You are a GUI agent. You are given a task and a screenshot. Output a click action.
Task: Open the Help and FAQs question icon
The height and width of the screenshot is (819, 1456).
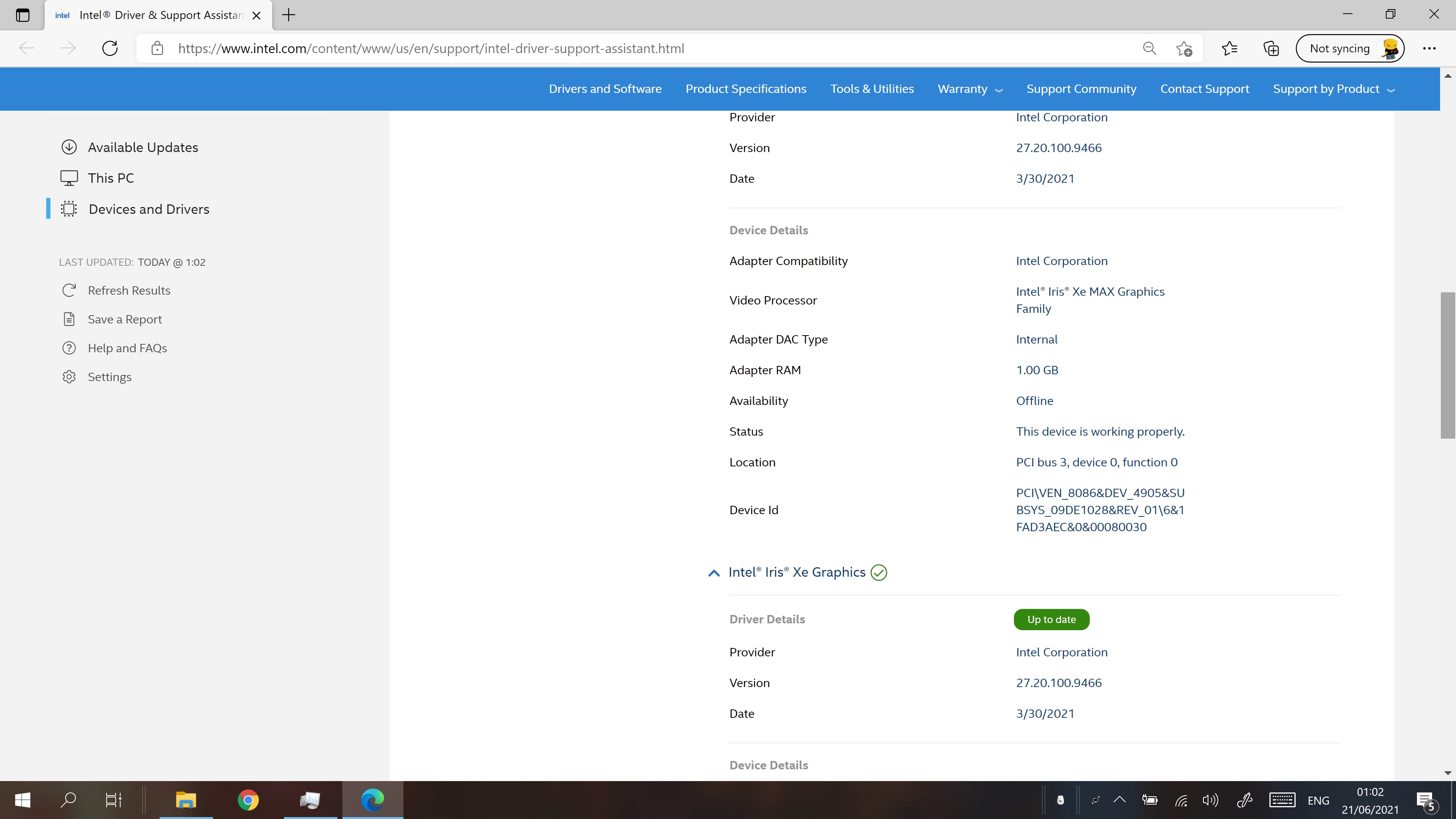point(69,348)
